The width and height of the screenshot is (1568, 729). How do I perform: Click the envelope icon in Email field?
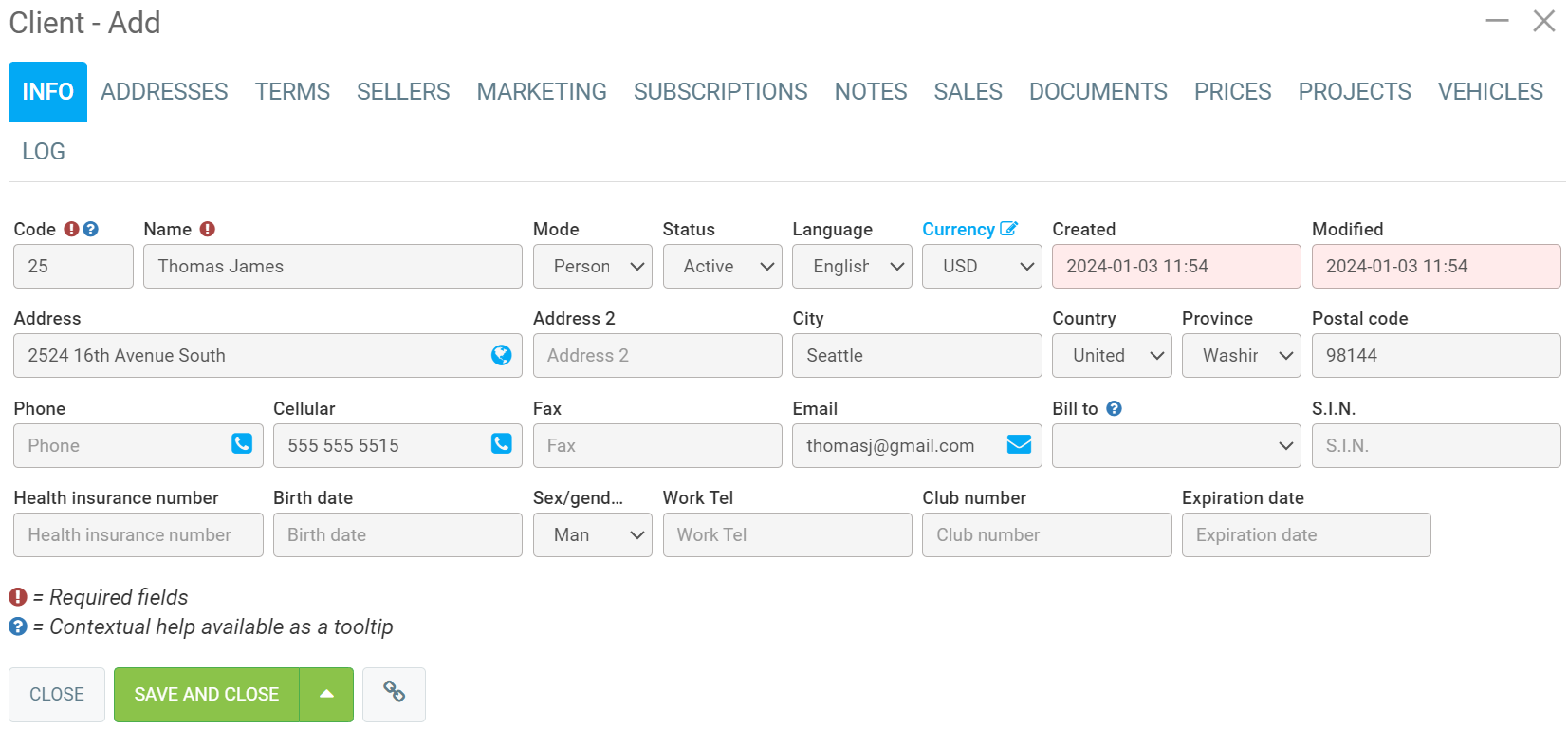pyautogui.click(x=1019, y=445)
